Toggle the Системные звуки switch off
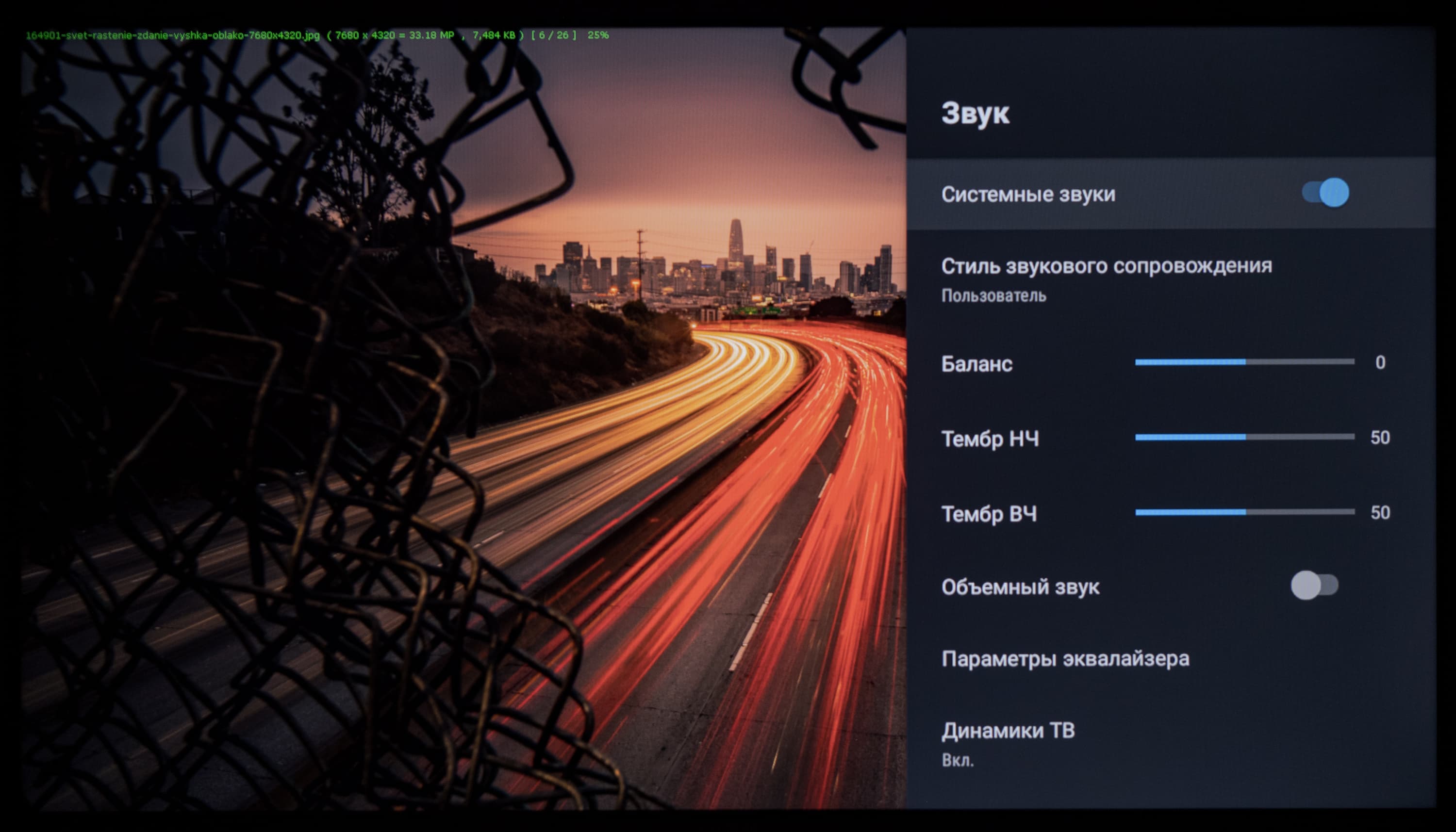Screen dimensions: 1456x832 tap(1325, 193)
